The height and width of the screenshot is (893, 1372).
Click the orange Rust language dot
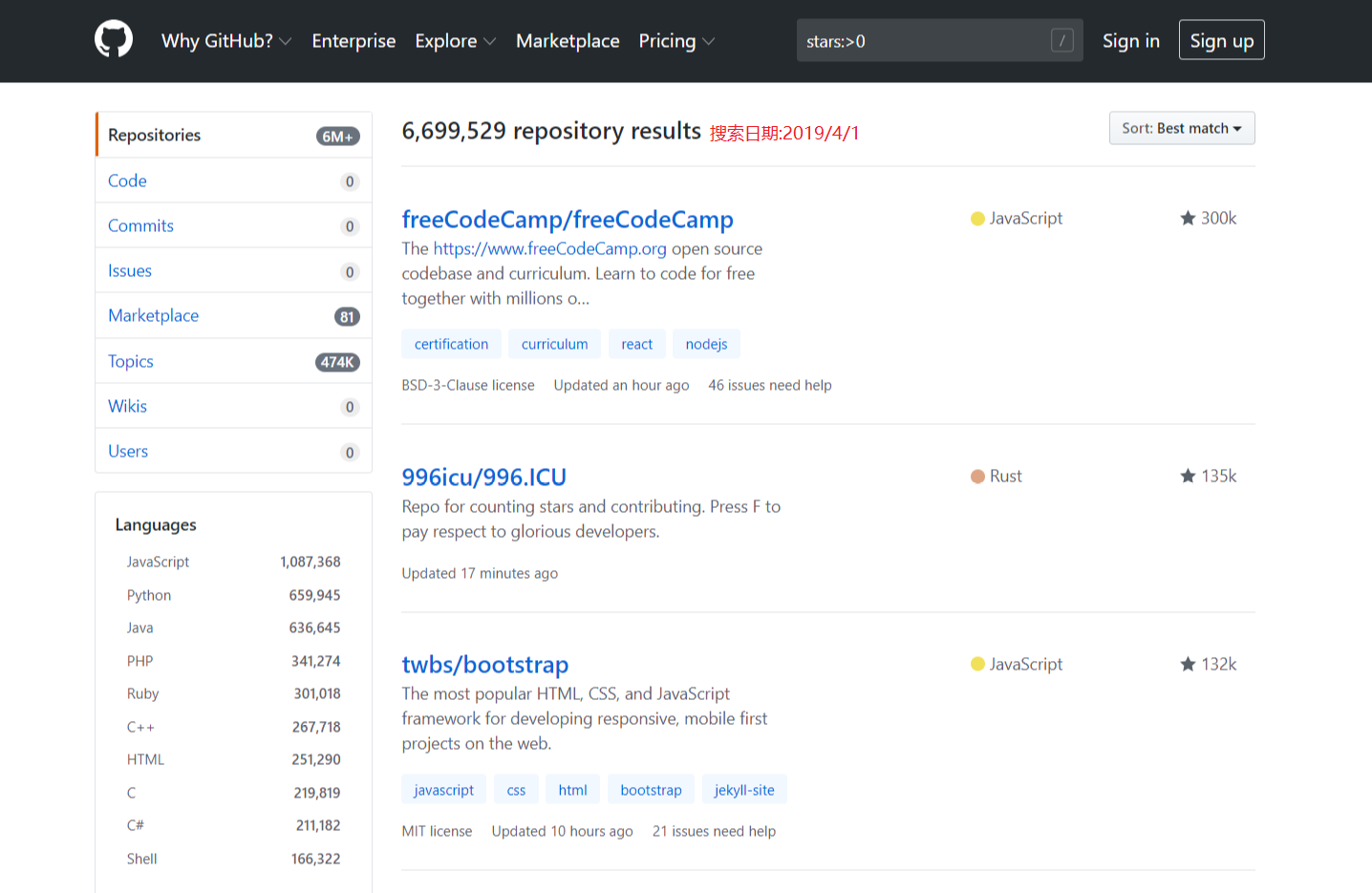(x=977, y=477)
